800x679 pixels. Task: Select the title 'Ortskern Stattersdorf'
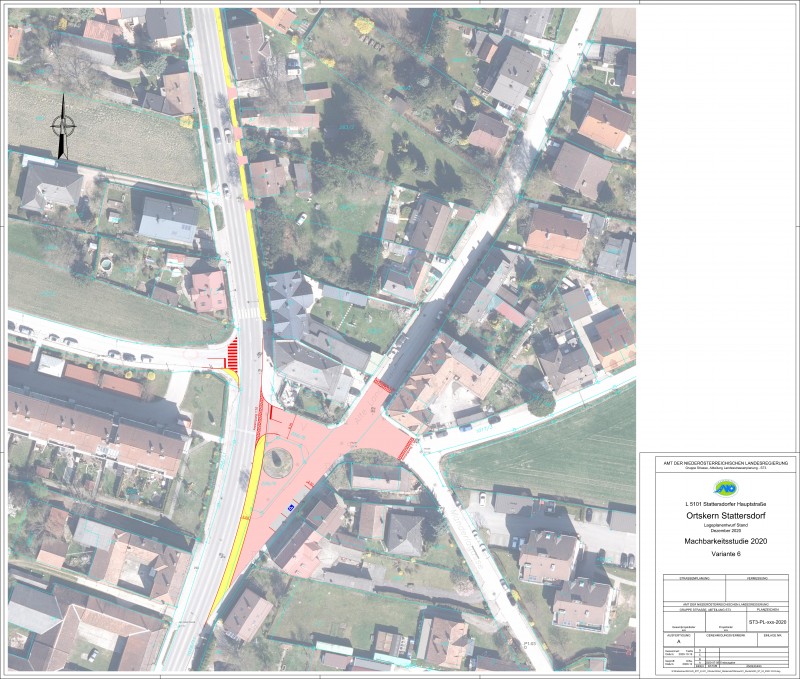724,515
